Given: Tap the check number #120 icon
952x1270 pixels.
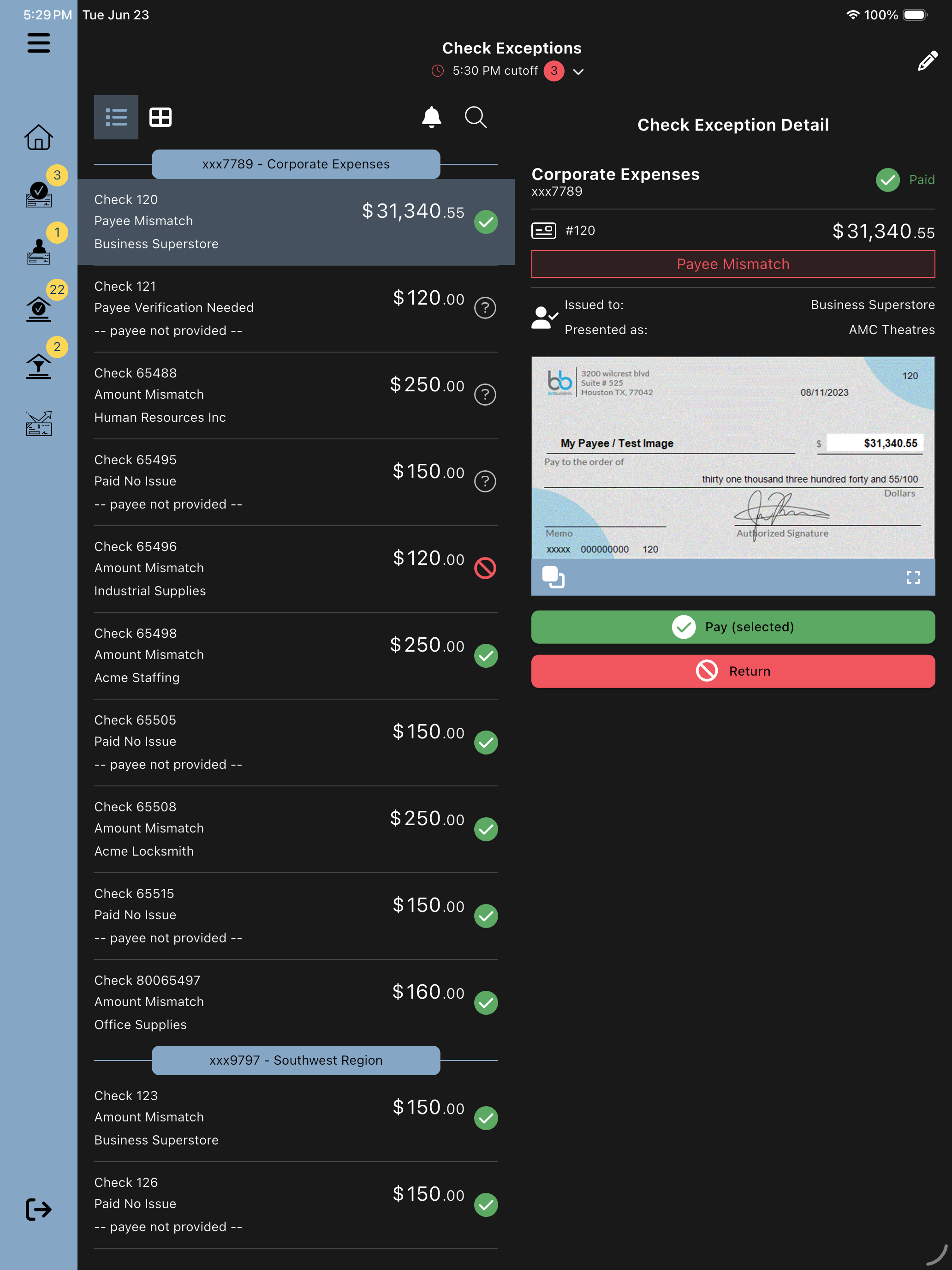Looking at the screenshot, I should tap(543, 231).
